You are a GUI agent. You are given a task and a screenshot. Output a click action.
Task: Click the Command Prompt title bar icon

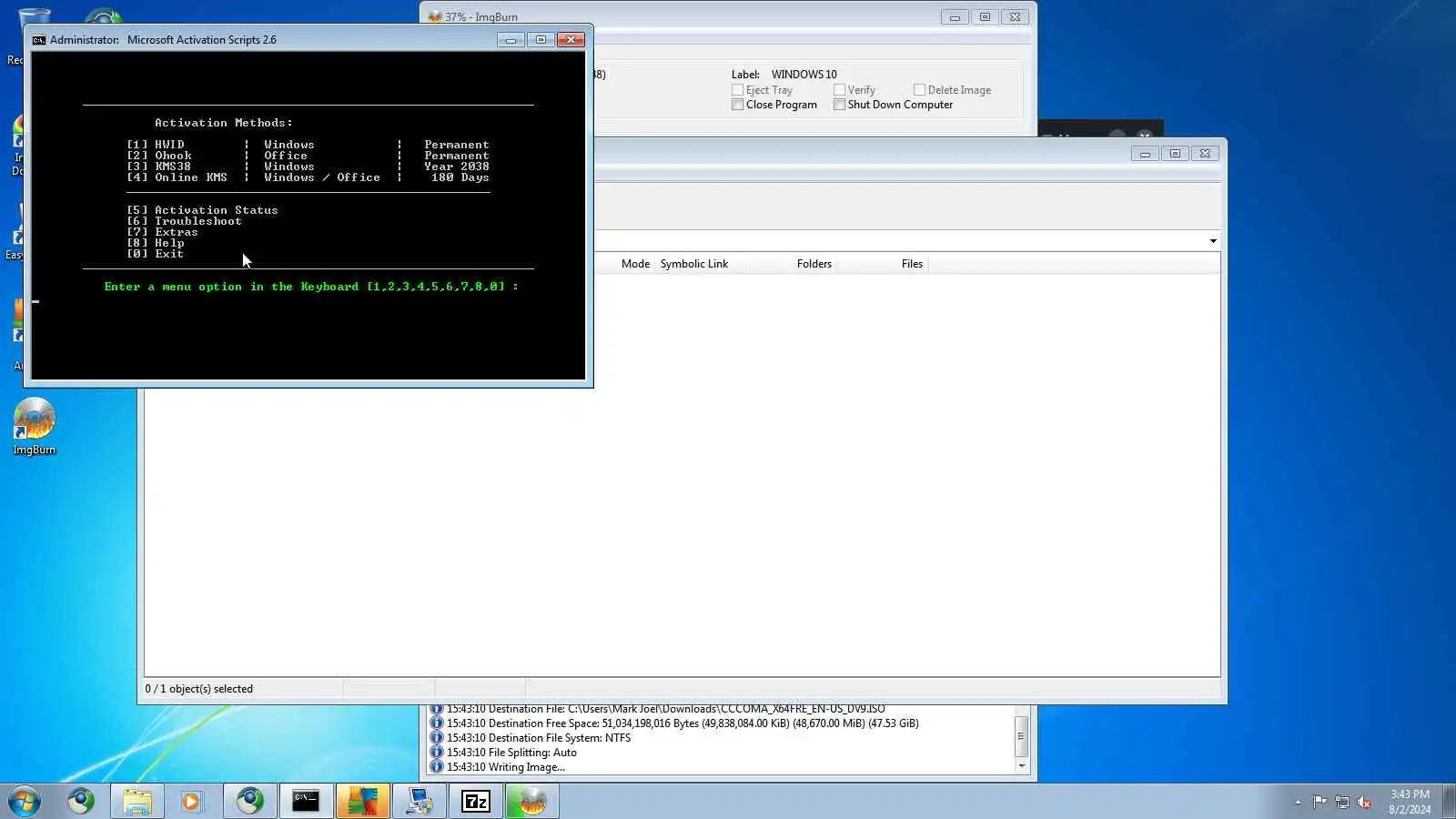[x=39, y=40]
